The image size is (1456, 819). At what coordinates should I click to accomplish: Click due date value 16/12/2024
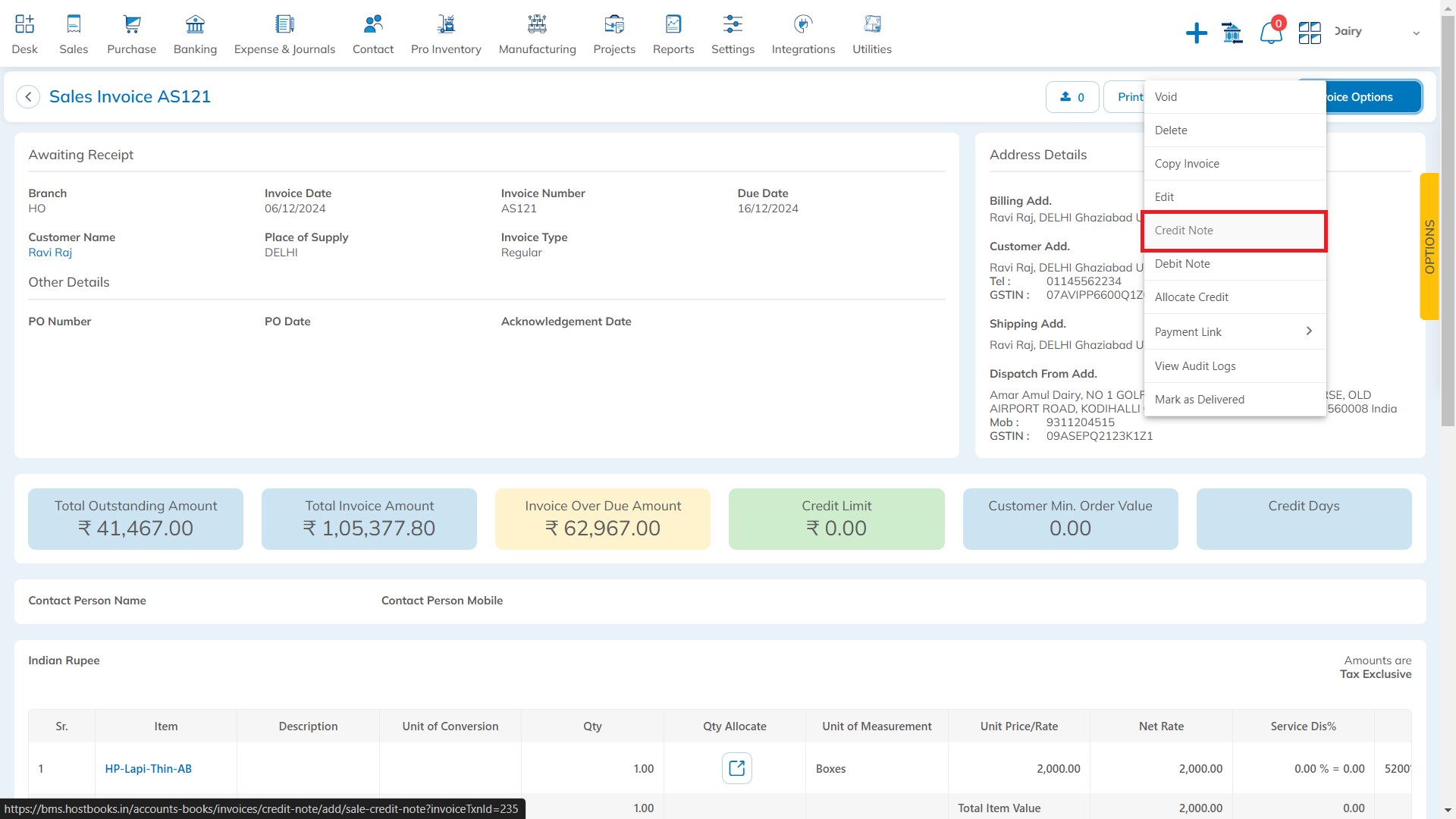767,209
